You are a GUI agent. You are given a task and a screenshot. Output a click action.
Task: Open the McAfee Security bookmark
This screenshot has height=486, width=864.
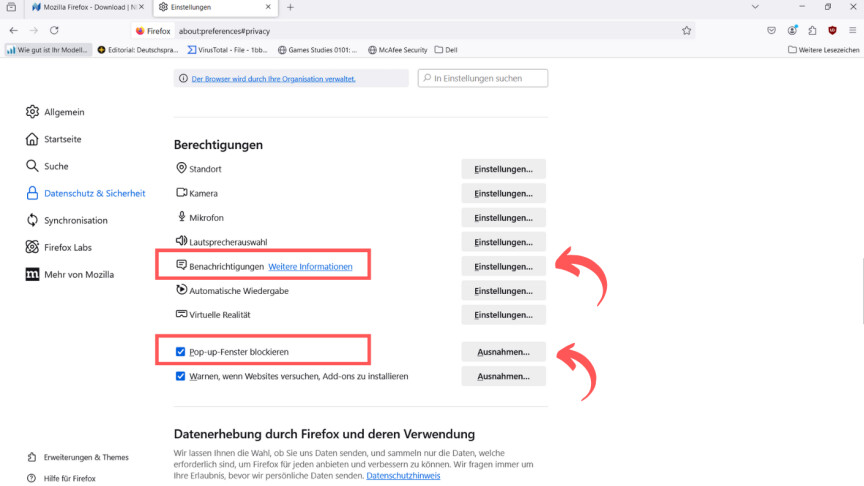click(x=397, y=50)
